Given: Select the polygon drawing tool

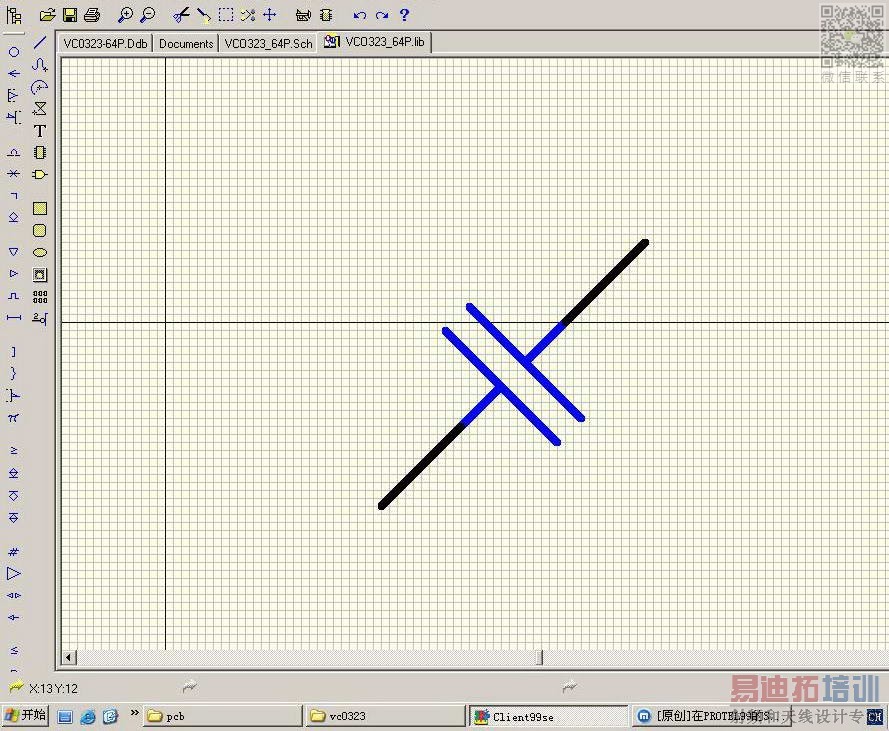Looking at the screenshot, I should click(x=40, y=108).
